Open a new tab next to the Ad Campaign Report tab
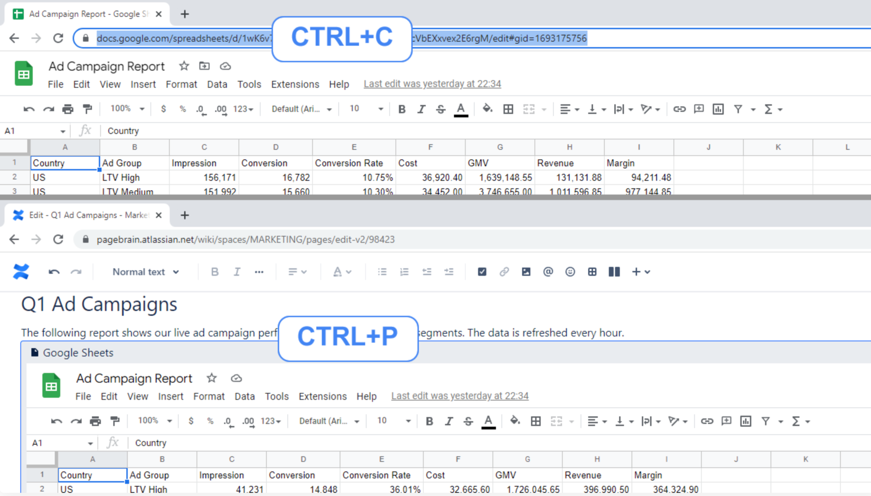The width and height of the screenshot is (871, 496). coord(185,14)
